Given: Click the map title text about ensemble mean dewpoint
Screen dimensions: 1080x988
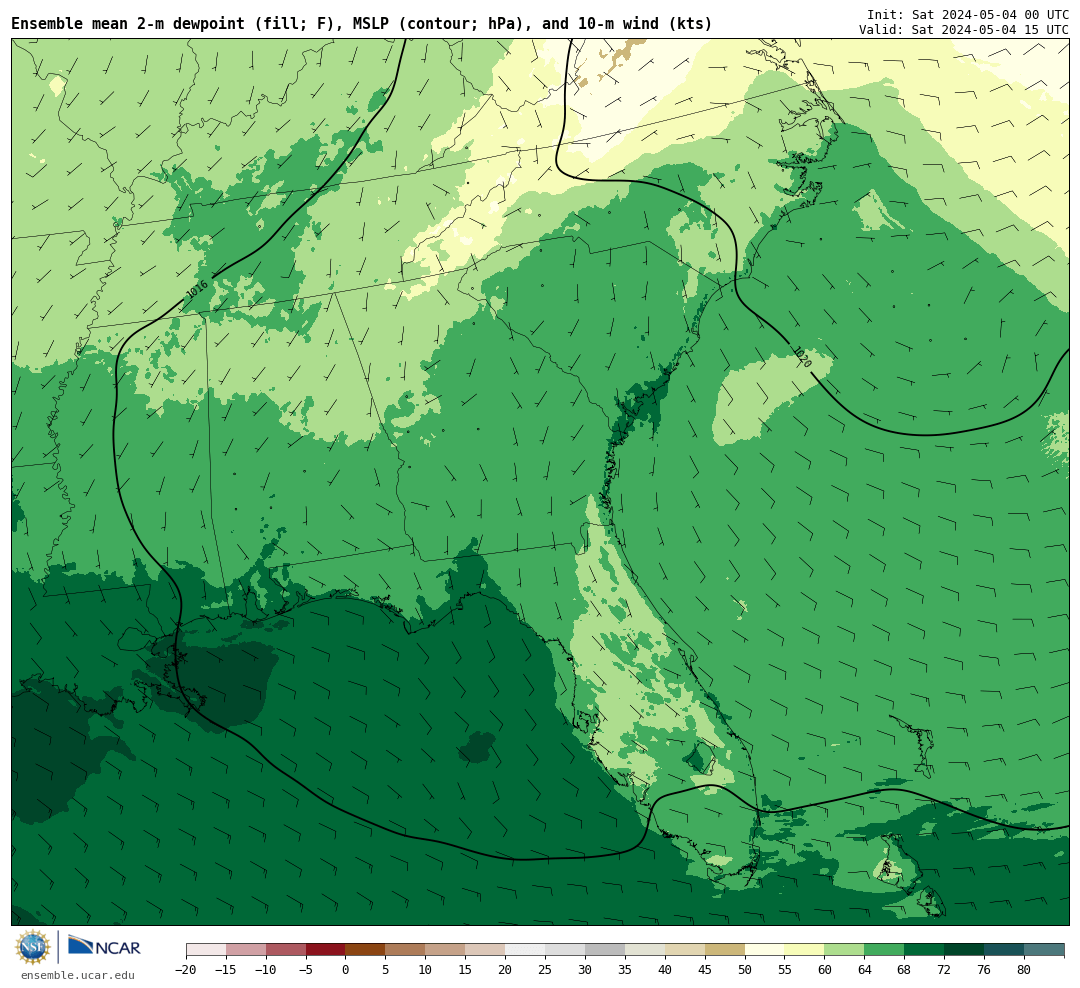Looking at the screenshot, I should [362, 23].
